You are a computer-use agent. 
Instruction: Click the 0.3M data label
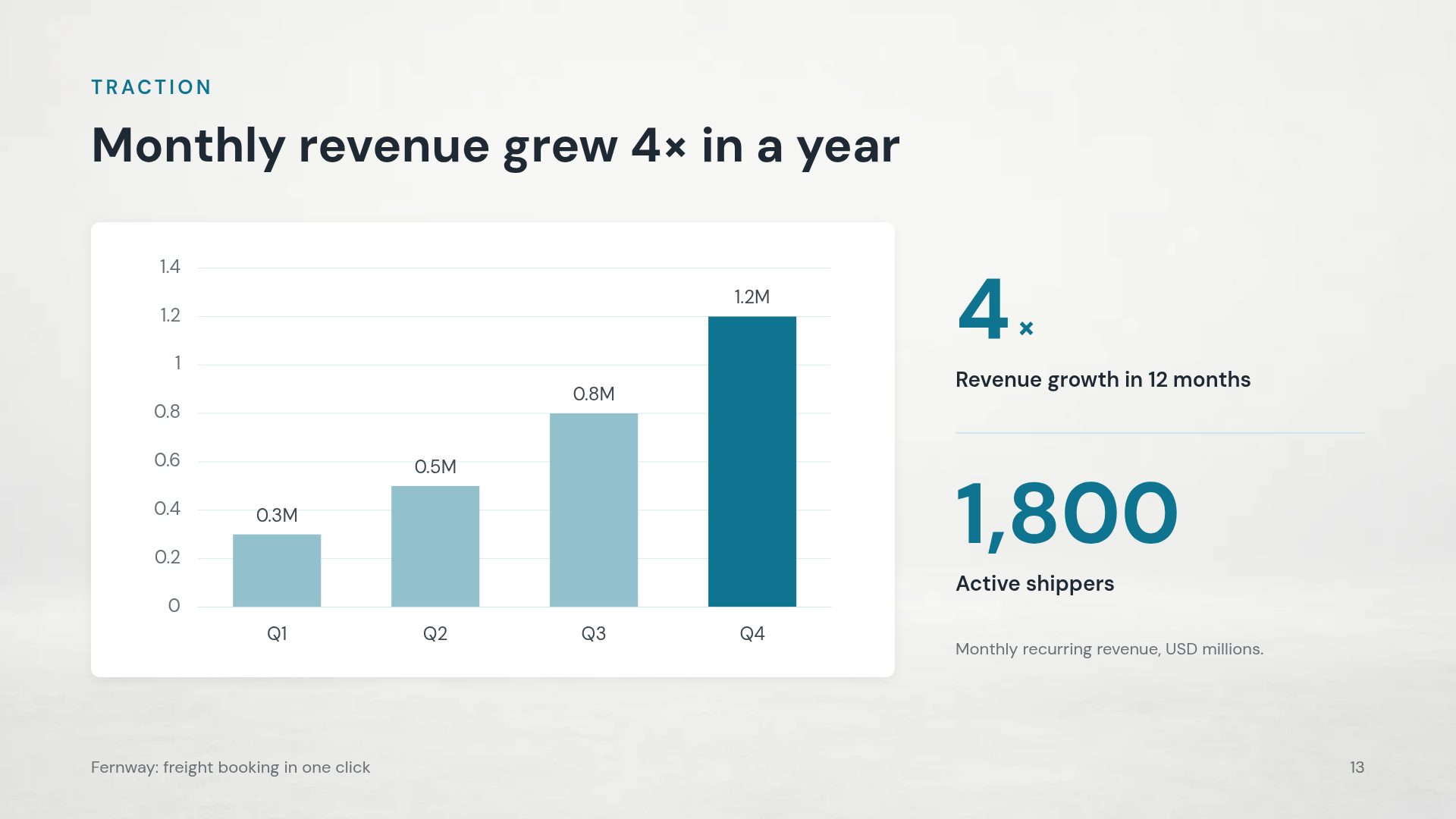tap(277, 516)
